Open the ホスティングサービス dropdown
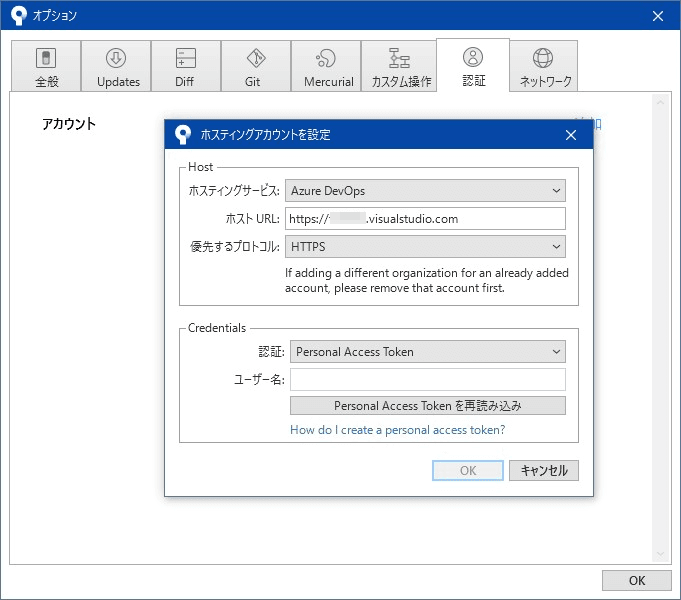The height and width of the screenshot is (600, 681). click(425, 190)
